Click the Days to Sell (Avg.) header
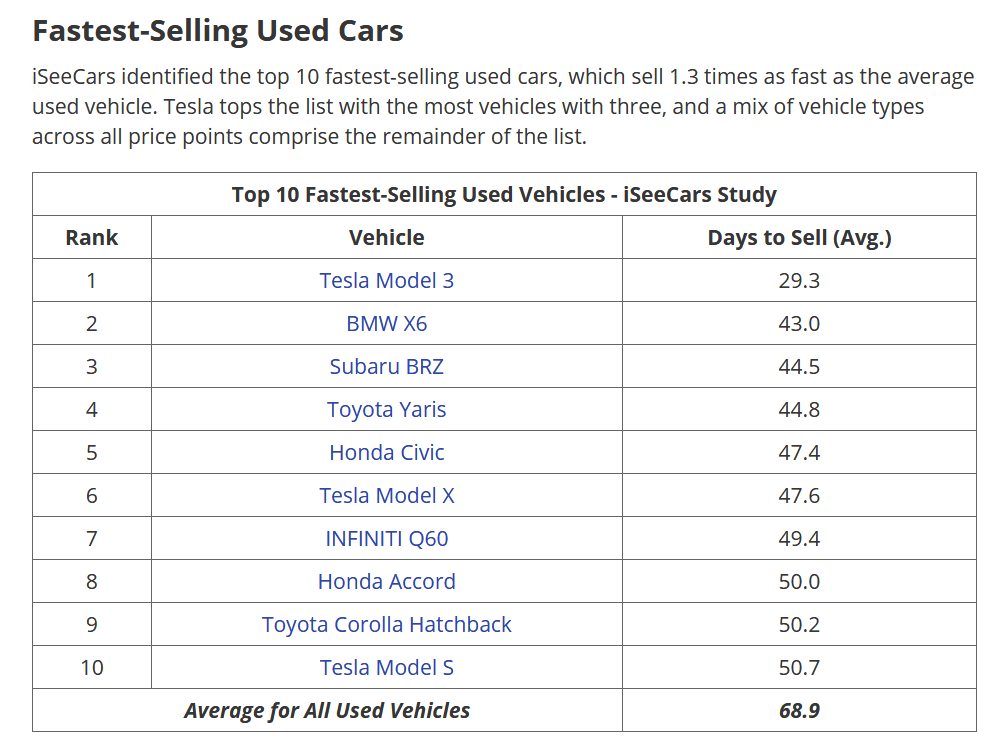This screenshot has width=1008, height=744. pos(798,238)
